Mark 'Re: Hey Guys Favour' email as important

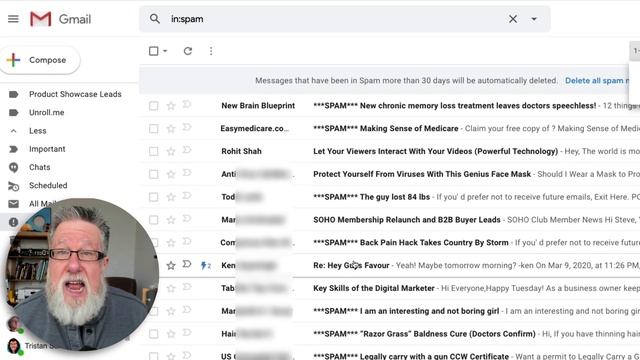(187, 264)
